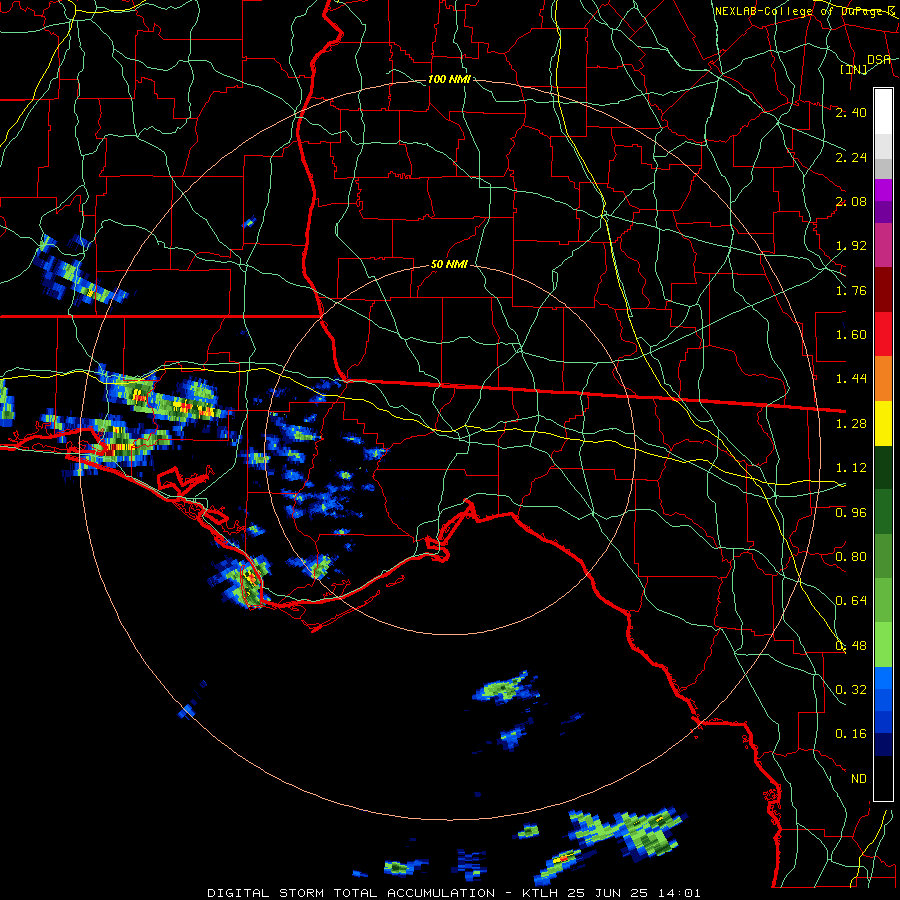Pick the black ND swatch in legend
The height and width of the screenshot is (900, 900).
883,778
